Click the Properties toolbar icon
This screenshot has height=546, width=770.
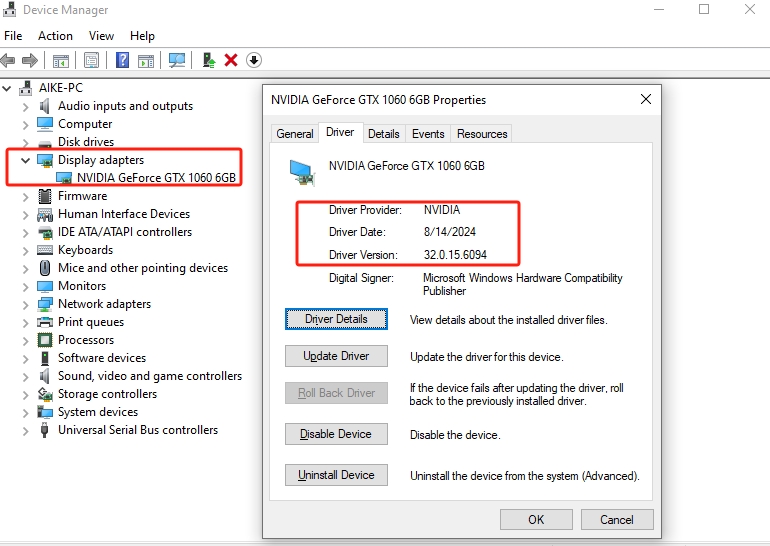click(x=91, y=60)
